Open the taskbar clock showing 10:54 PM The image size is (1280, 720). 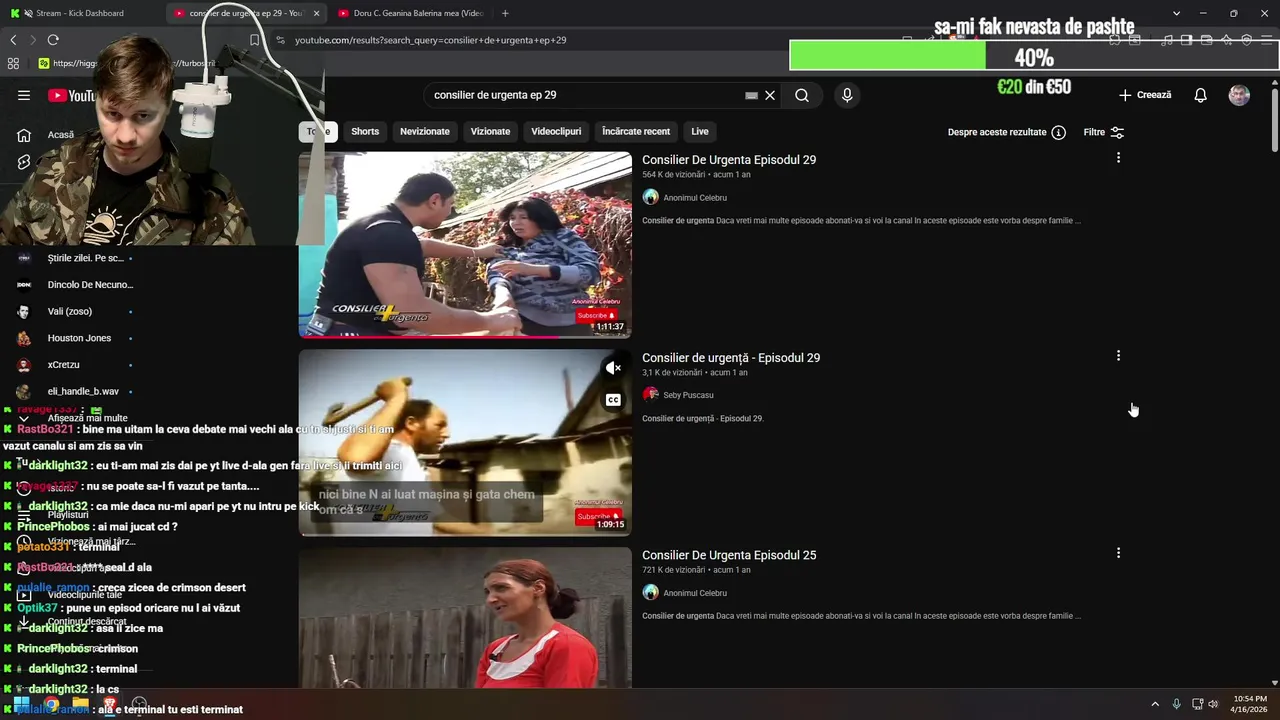click(x=1250, y=704)
